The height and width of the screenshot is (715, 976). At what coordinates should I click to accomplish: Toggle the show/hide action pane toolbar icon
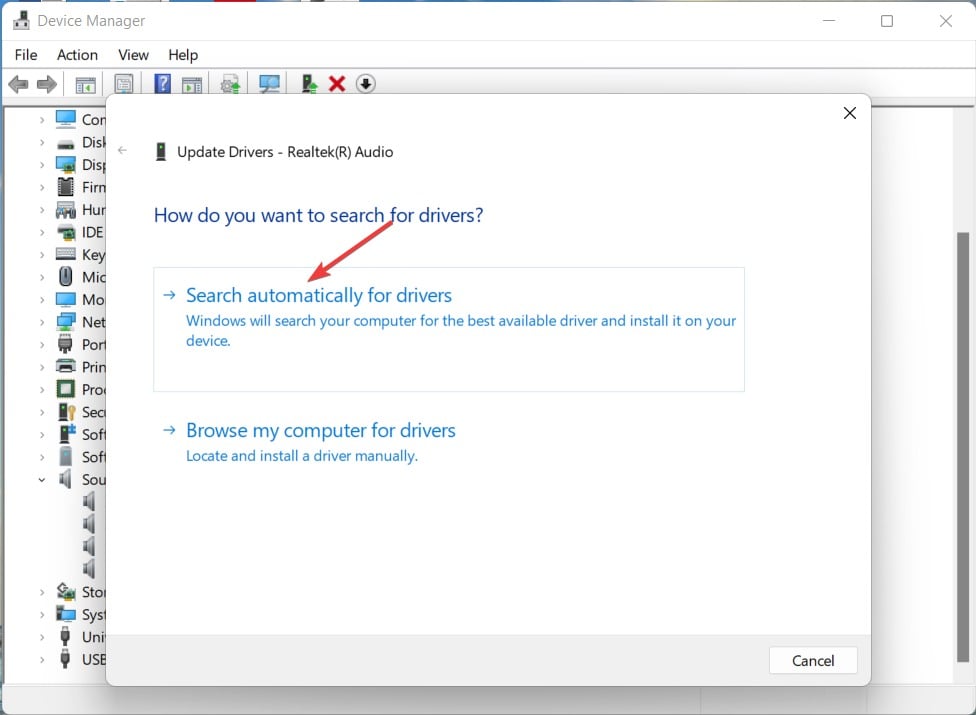(192, 85)
